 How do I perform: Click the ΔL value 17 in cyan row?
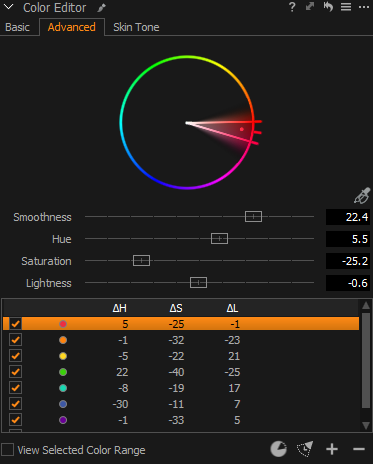click(x=234, y=388)
